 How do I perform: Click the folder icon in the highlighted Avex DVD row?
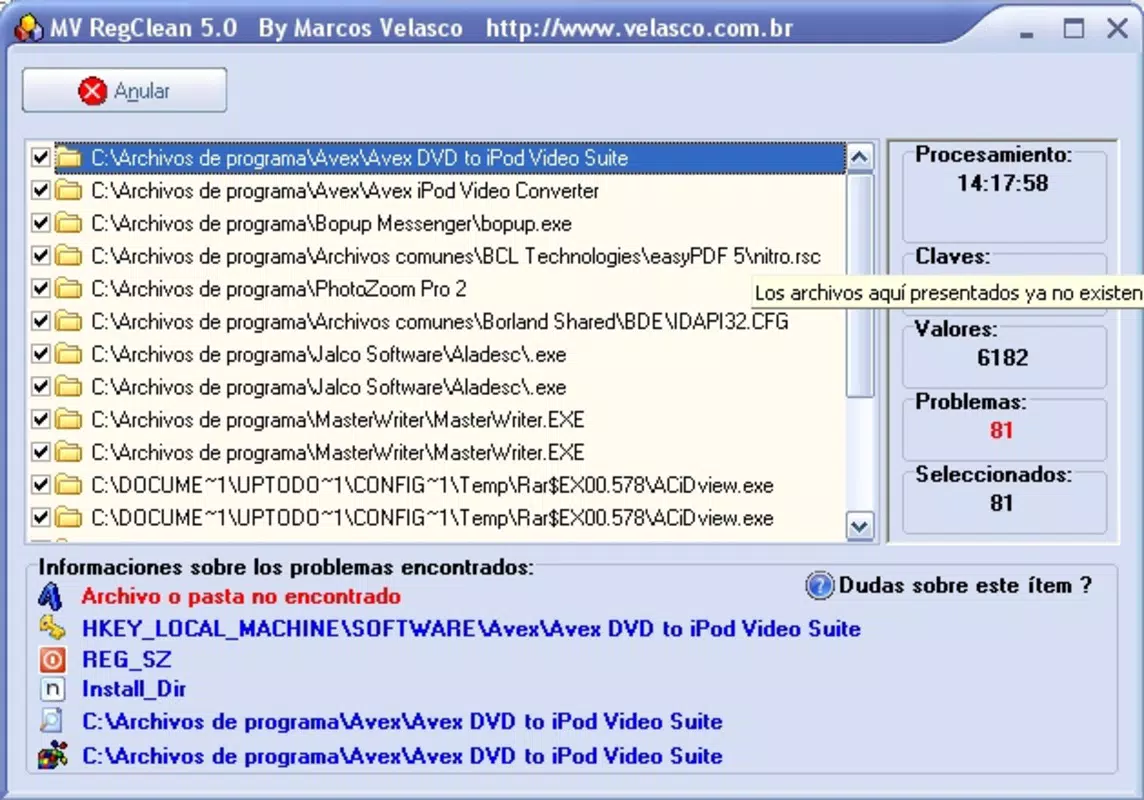click(x=69, y=158)
